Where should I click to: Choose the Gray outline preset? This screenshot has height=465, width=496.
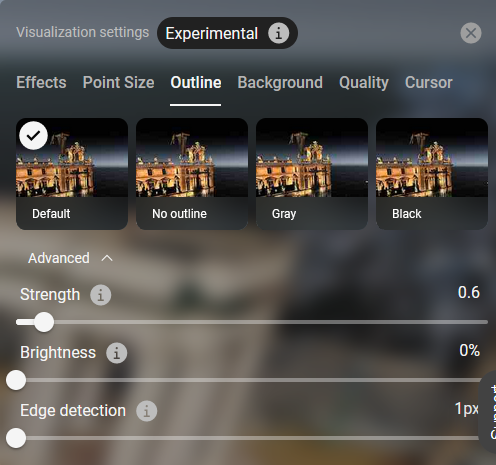[x=312, y=174]
